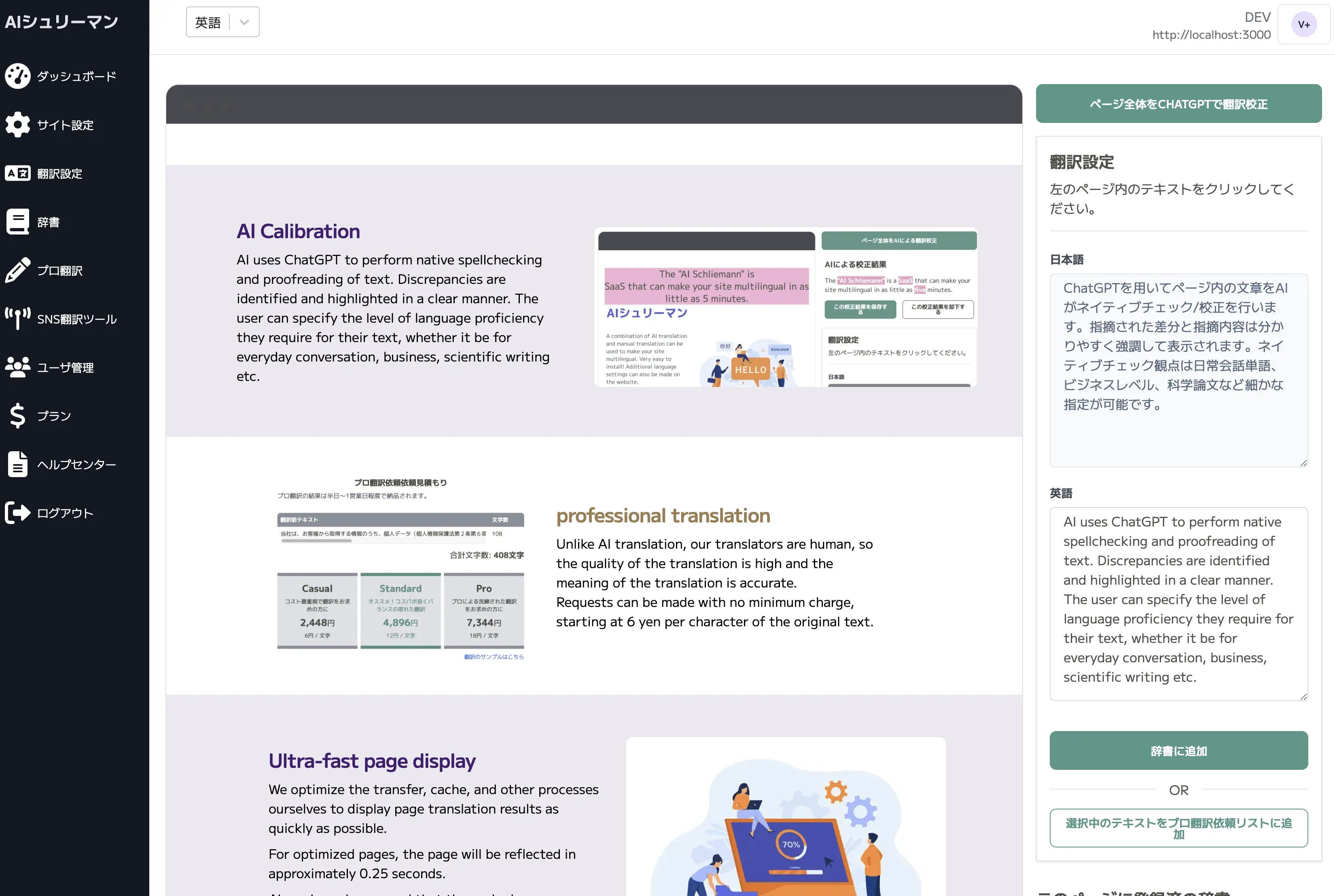This screenshot has height=896, width=1335.
Task: Click the pro translation pencil icon
Action: click(18, 270)
